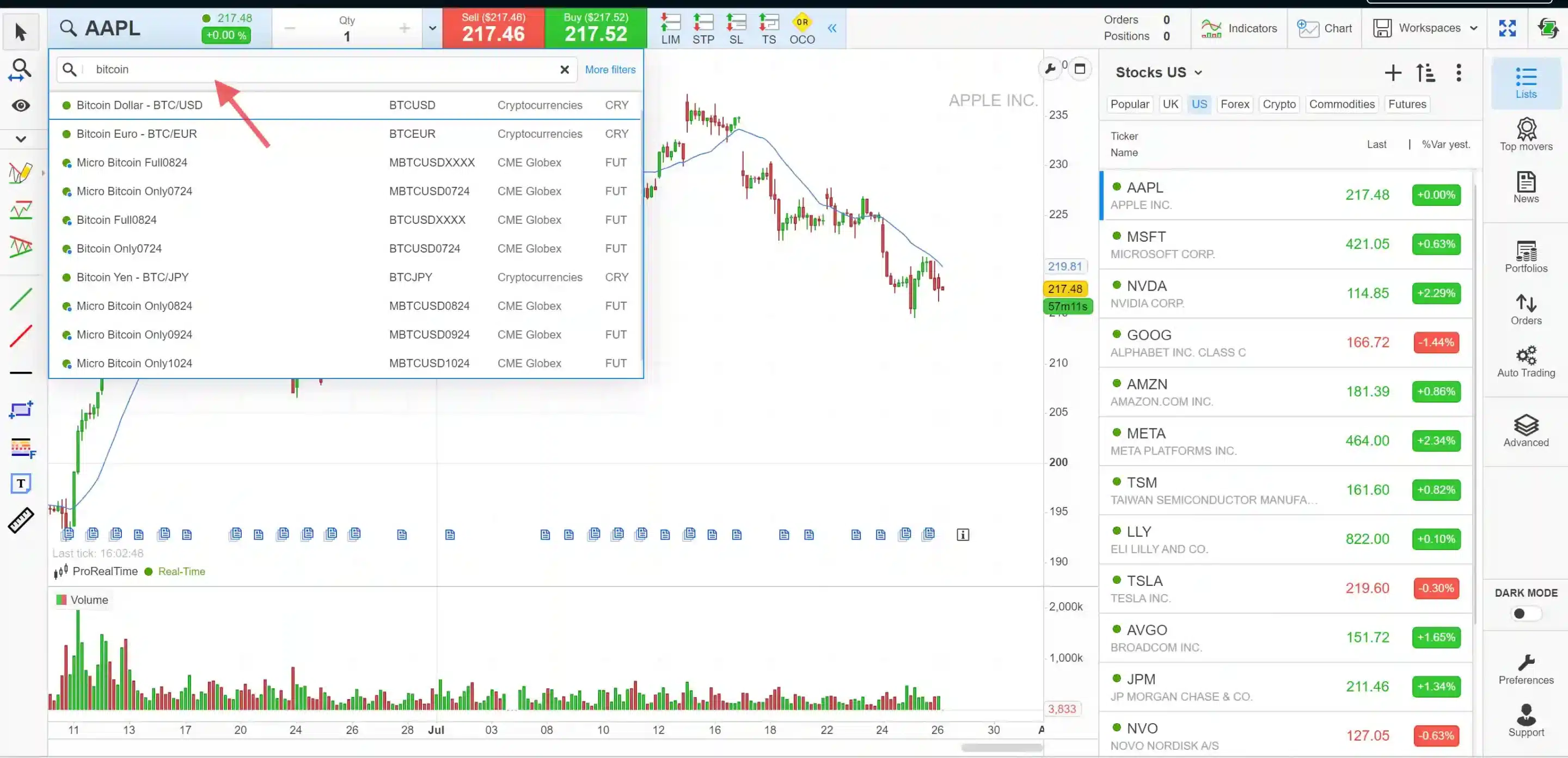Click the More filters link
Viewport: 1568px width, 758px height.
610,69
